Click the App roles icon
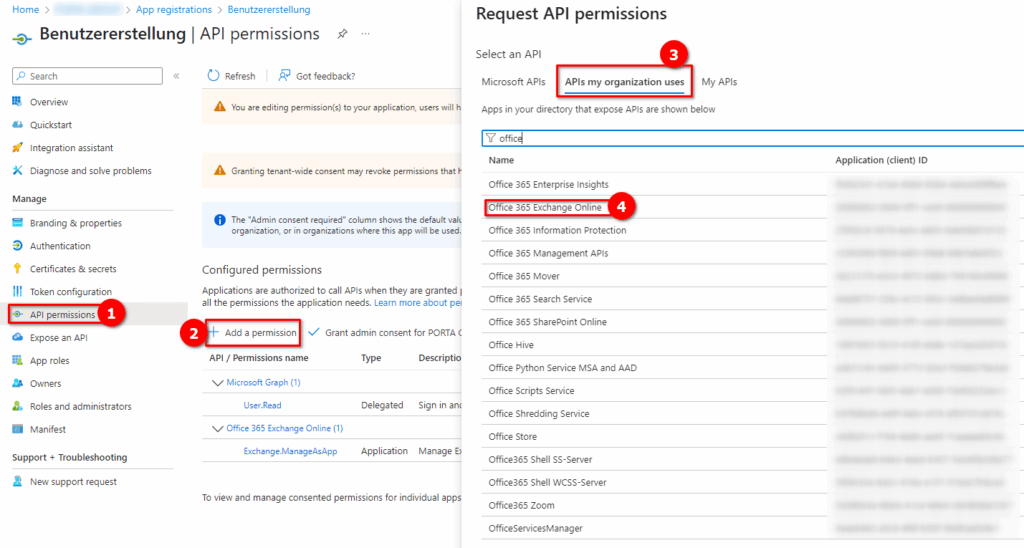This screenshot has width=1024, height=548. coord(18,360)
